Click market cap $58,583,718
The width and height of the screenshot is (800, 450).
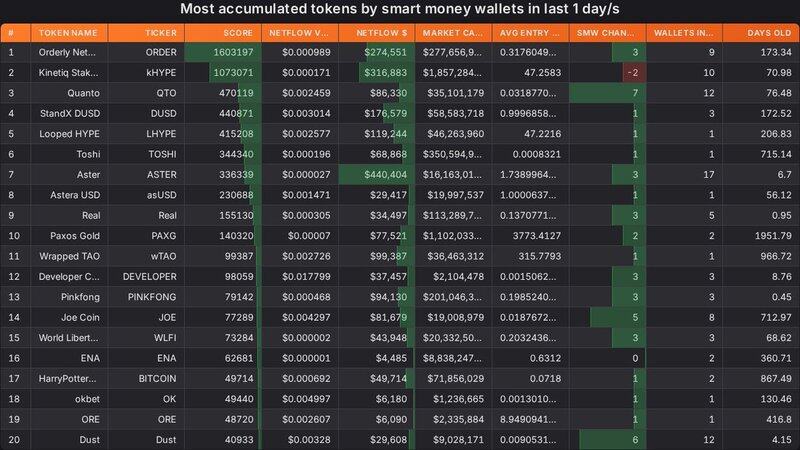456,113
